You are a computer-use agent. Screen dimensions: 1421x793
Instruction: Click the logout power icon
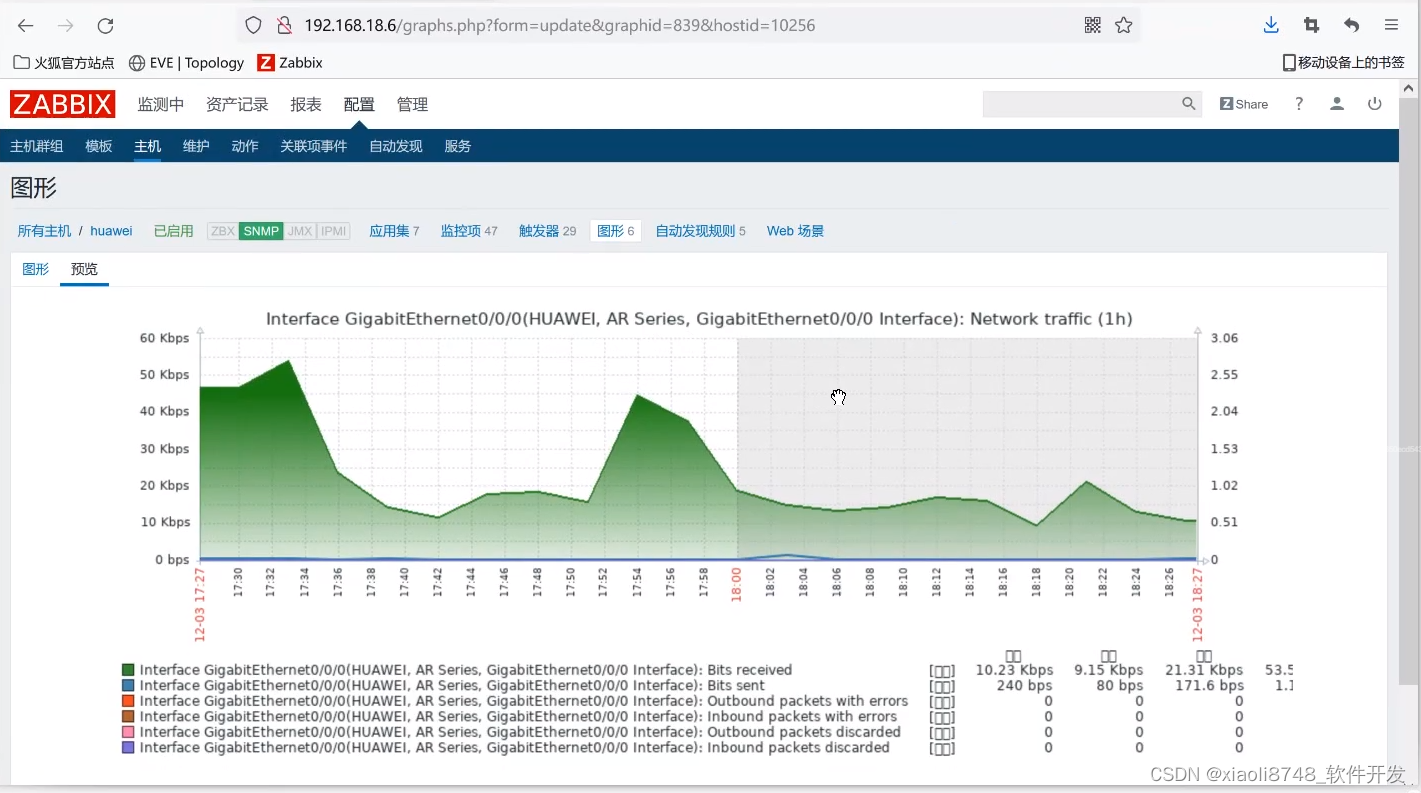1375,104
